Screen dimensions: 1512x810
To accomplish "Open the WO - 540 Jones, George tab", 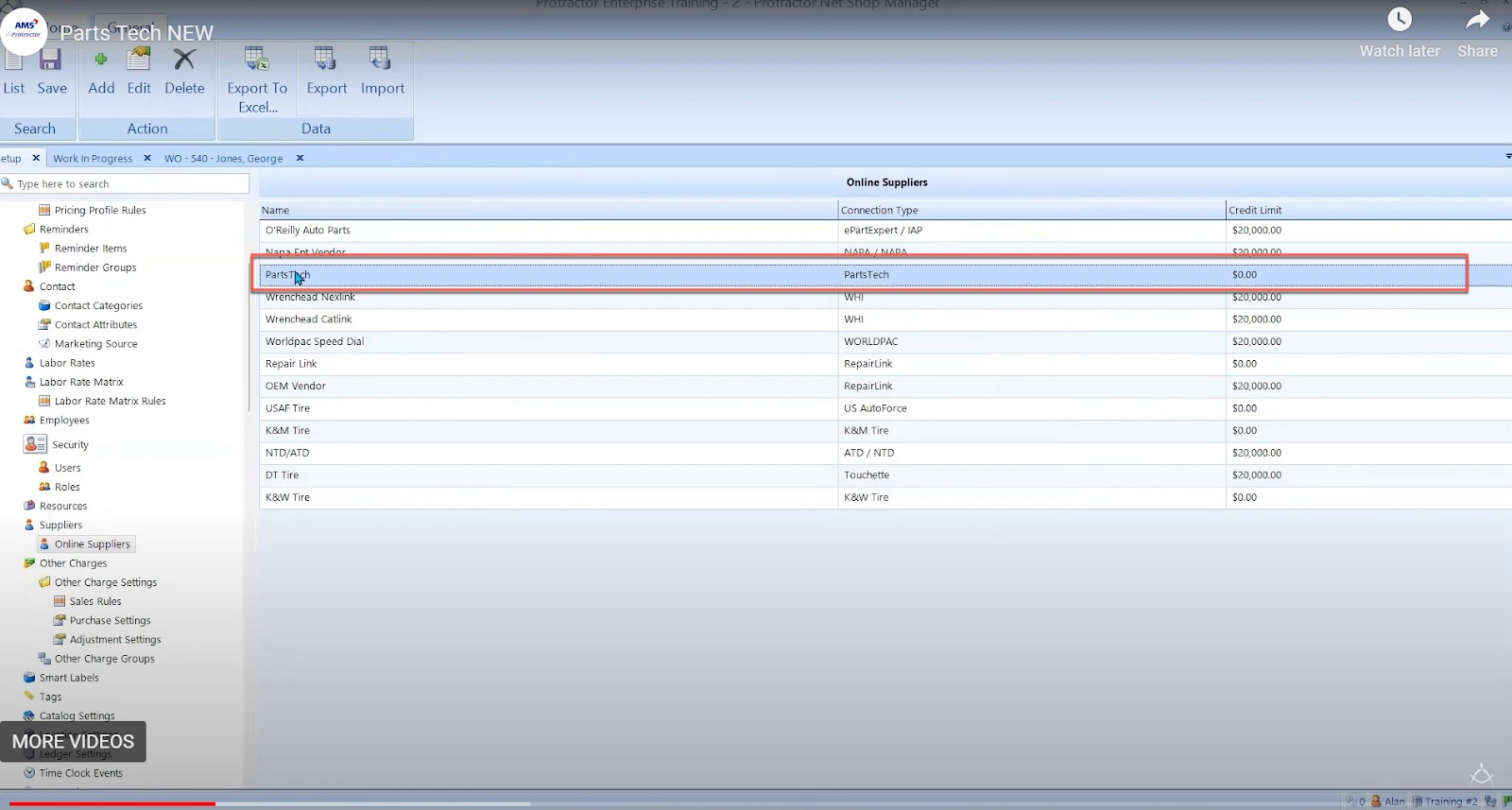I will [x=223, y=159].
